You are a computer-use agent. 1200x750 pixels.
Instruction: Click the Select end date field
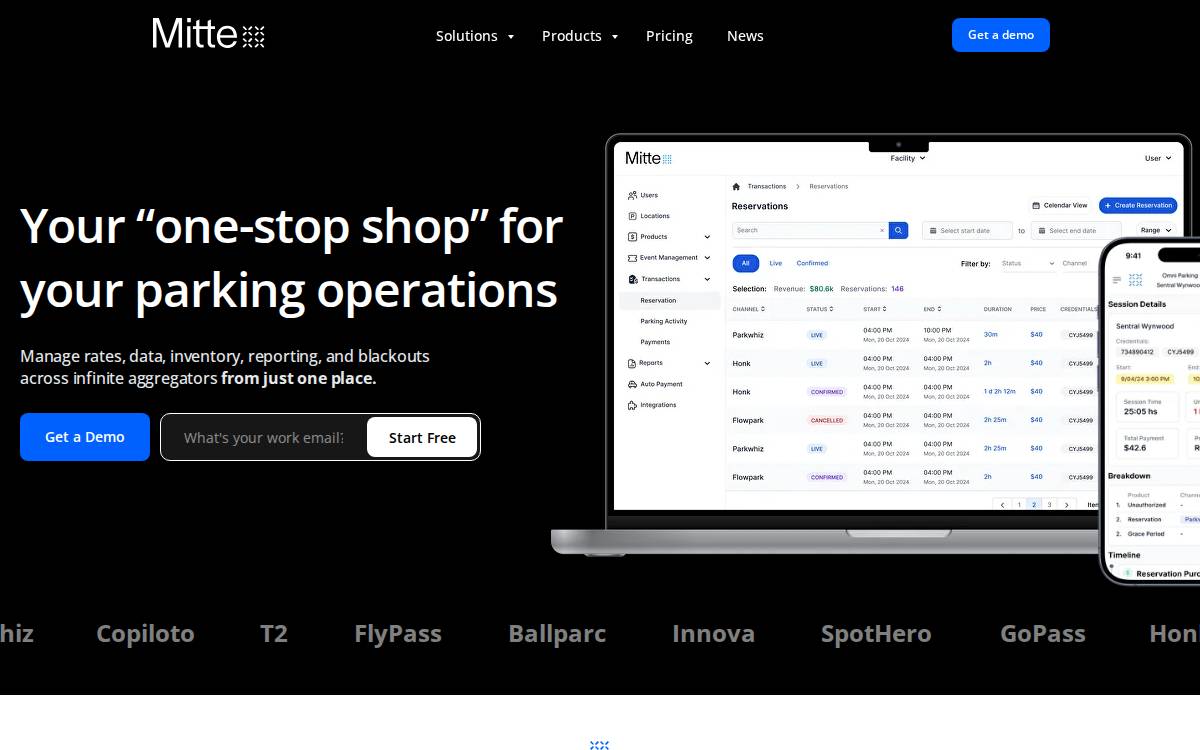1076,230
